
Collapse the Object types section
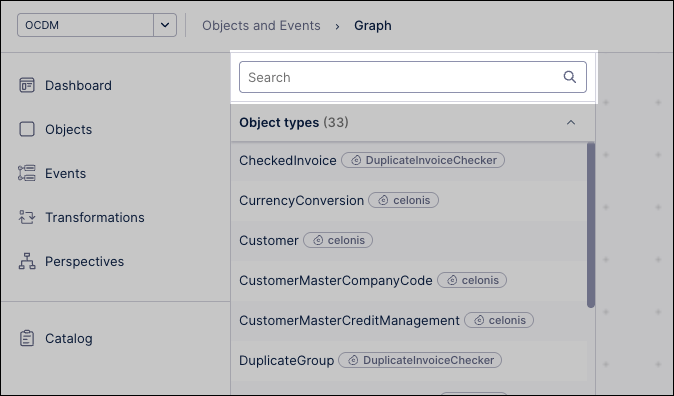[x=571, y=123]
